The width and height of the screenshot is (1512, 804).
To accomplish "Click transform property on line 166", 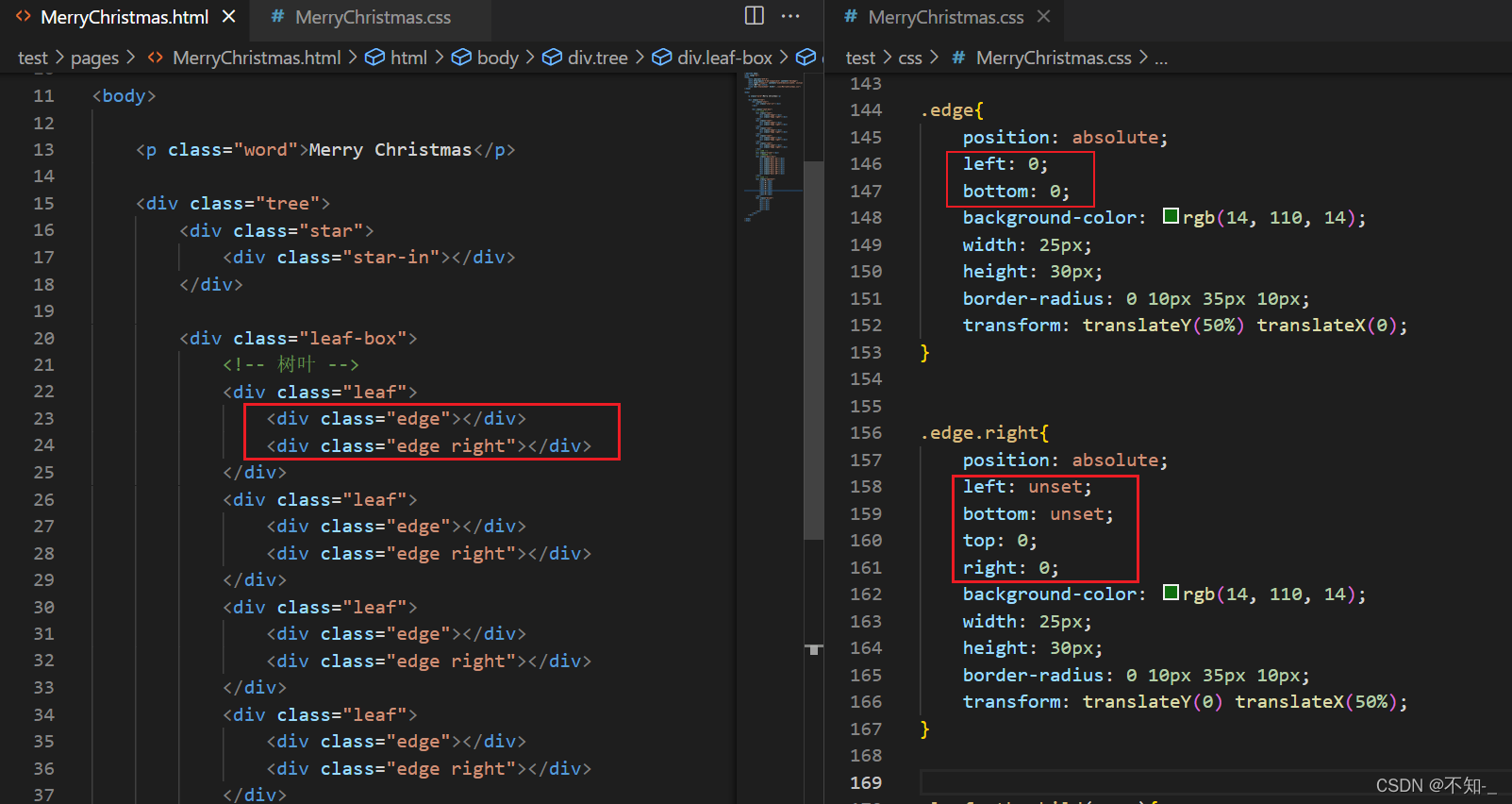I will (x=1185, y=701).
